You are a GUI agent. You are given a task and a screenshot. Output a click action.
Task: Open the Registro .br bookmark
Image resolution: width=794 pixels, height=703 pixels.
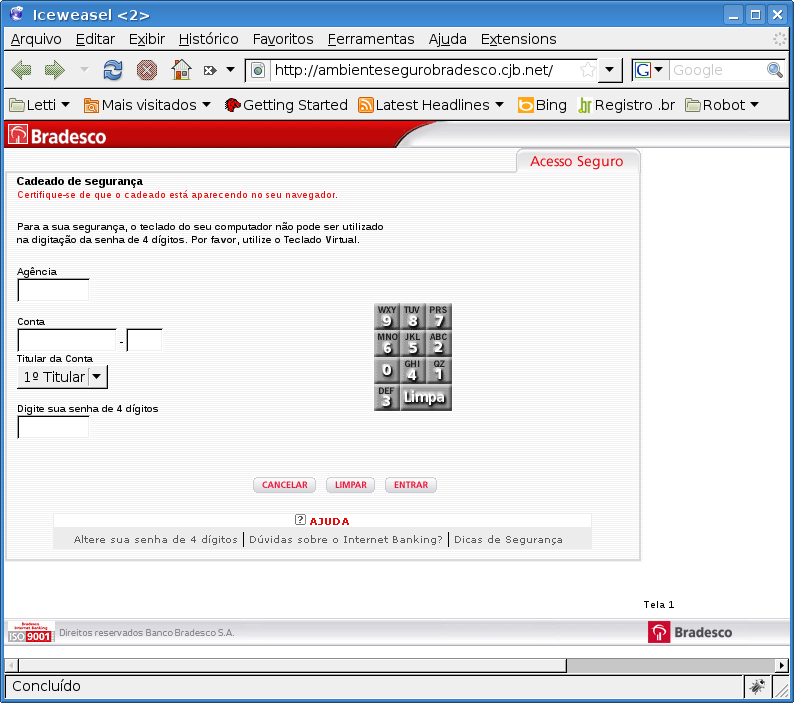click(626, 105)
